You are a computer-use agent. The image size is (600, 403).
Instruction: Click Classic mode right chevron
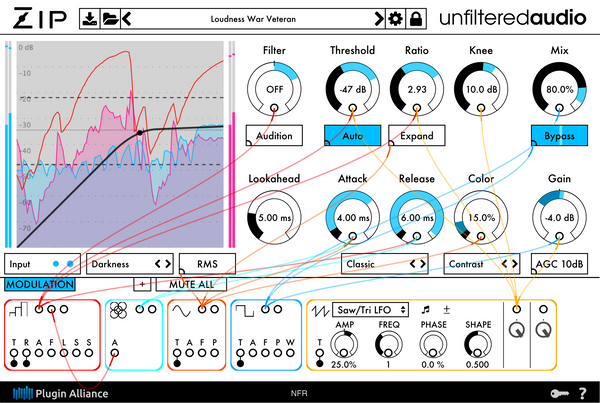click(423, 264)
